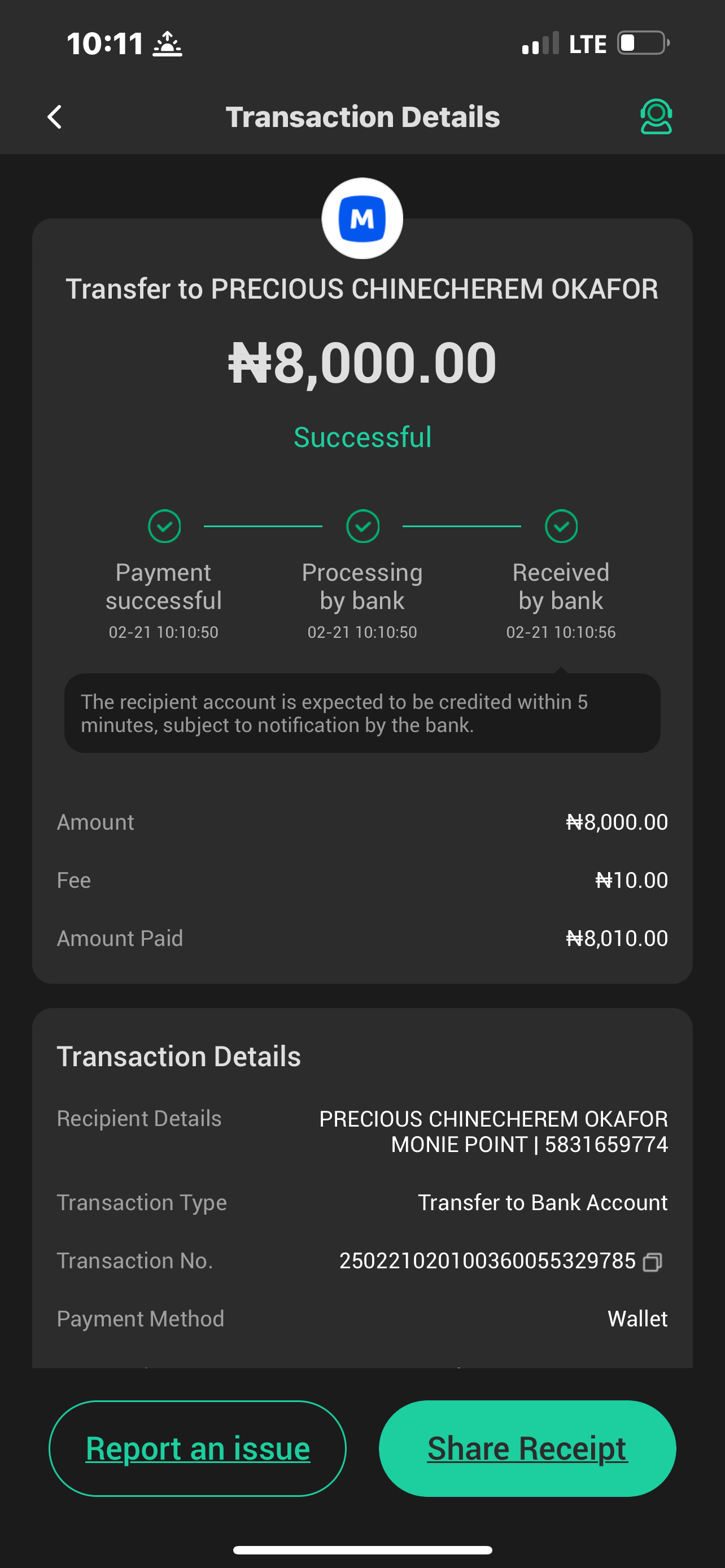Tap the home indicator bar
Screen dimensions: 725x1568
[362, 1550]
